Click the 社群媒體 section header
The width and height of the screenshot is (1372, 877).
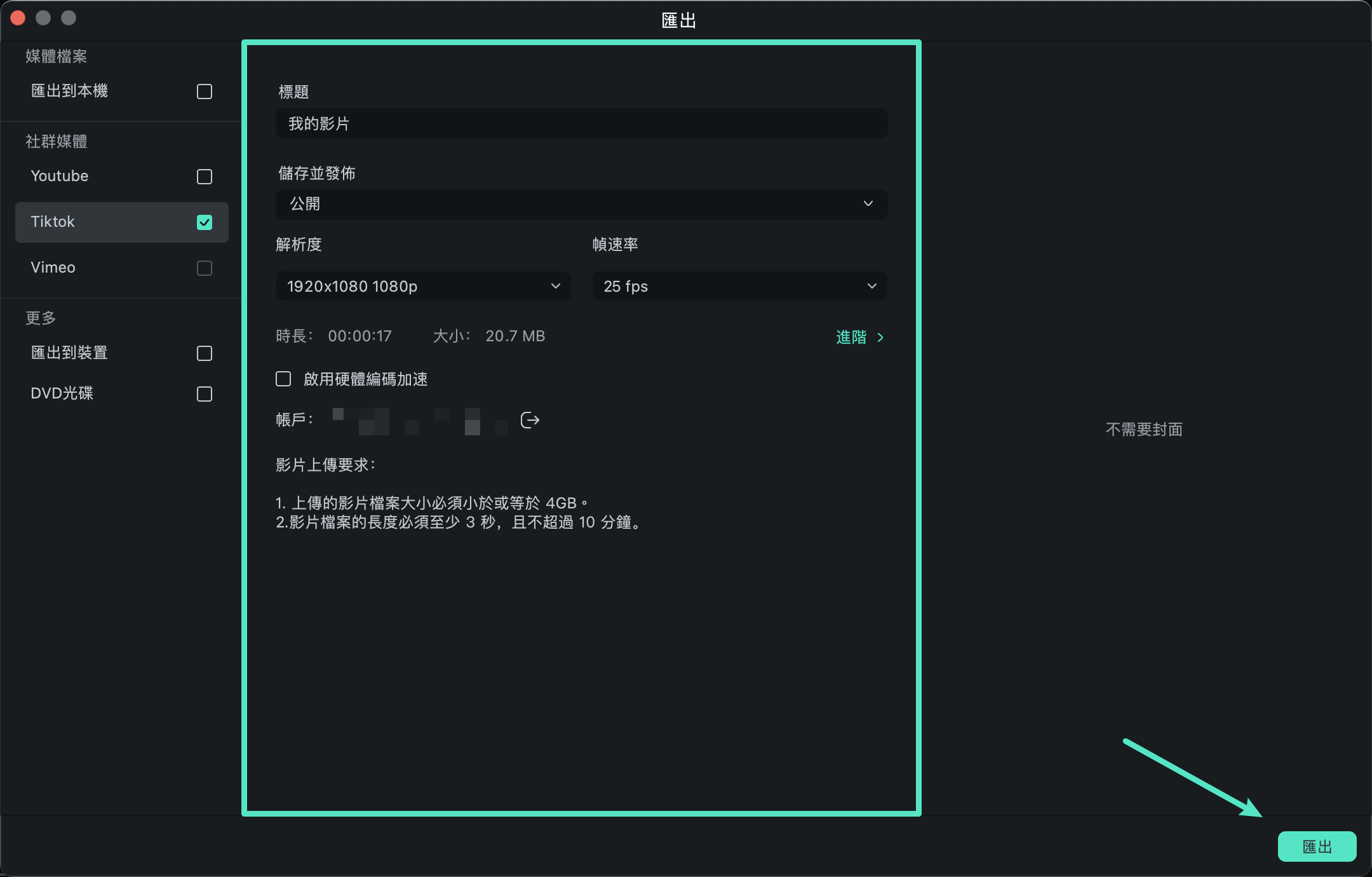click(57, 141)
